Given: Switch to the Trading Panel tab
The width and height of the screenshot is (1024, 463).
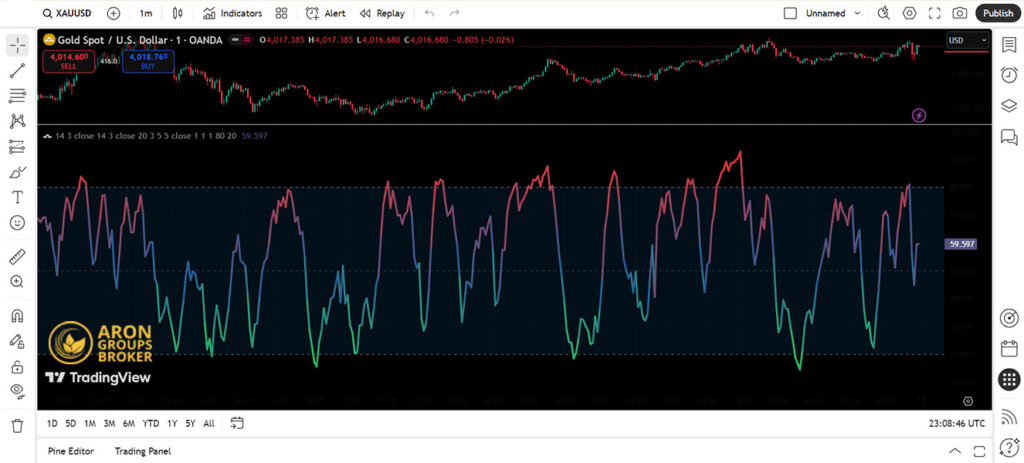Looking at the screenshot, I should click(144, 451).
